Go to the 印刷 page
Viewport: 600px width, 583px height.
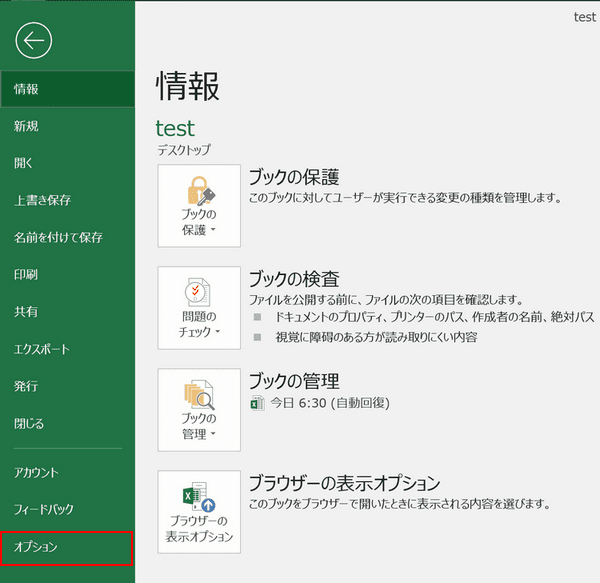coord(67,274)
